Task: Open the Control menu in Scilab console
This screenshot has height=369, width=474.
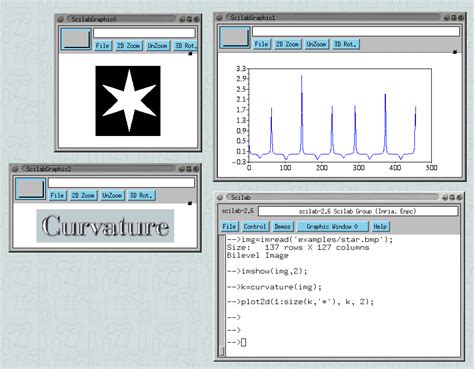Action: [255, 227]
